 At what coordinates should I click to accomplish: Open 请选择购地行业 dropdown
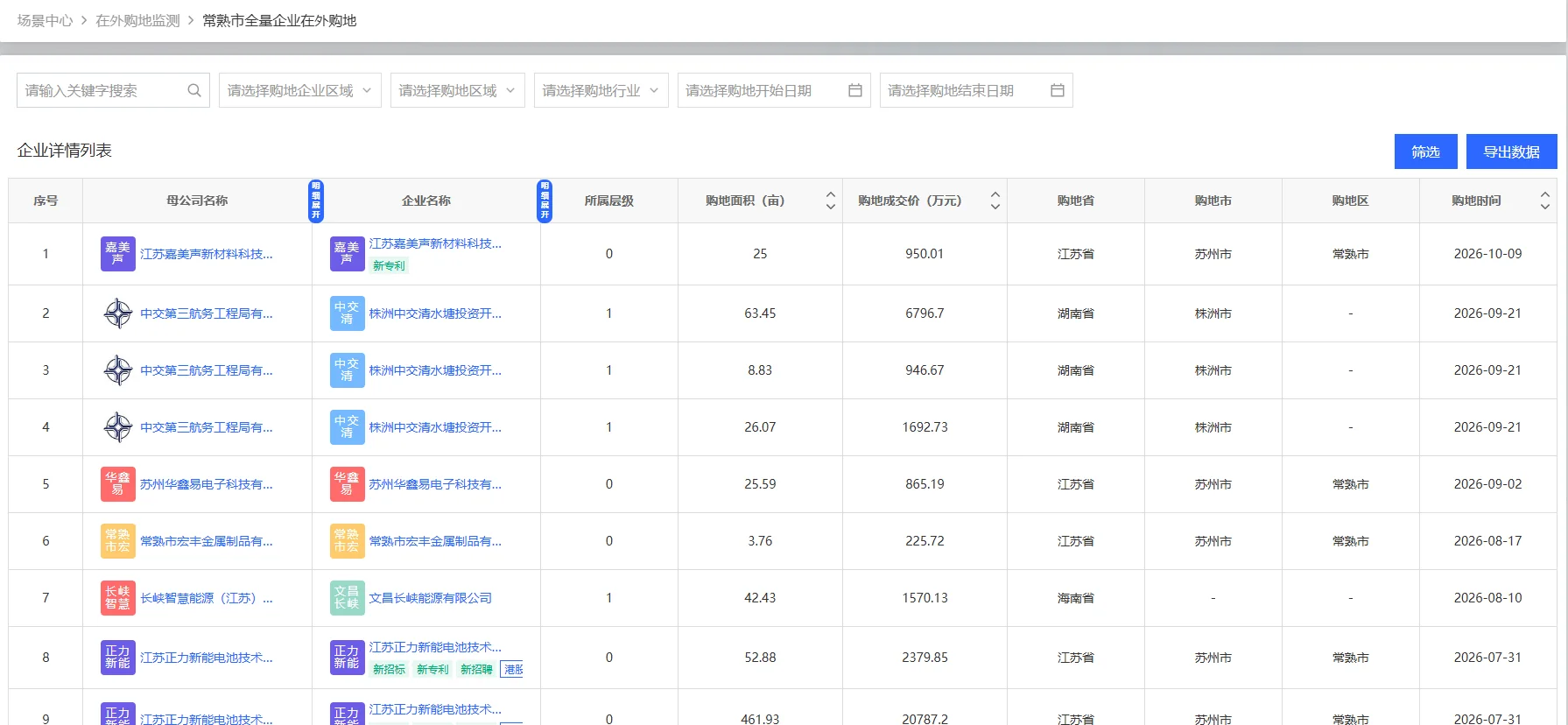coord(601,90)
